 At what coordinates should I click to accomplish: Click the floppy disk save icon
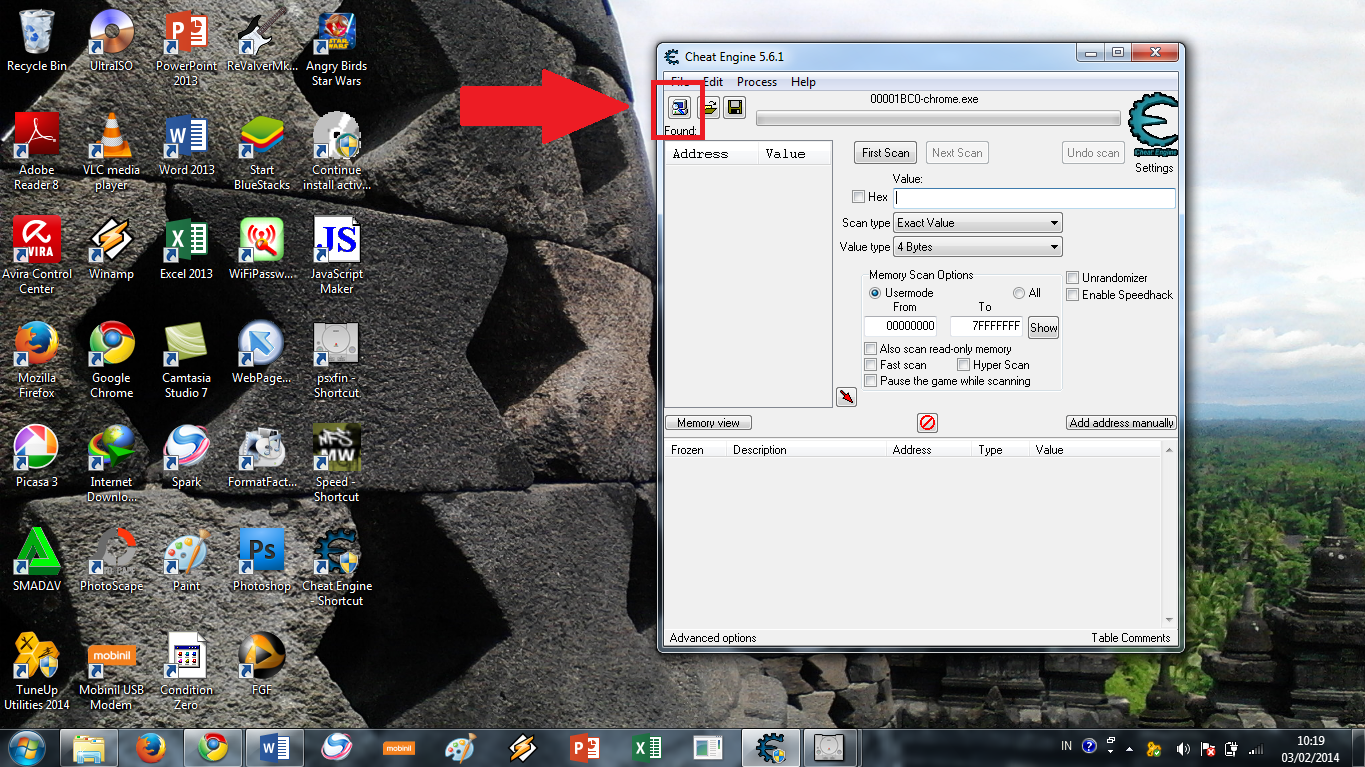coord(735,107)
